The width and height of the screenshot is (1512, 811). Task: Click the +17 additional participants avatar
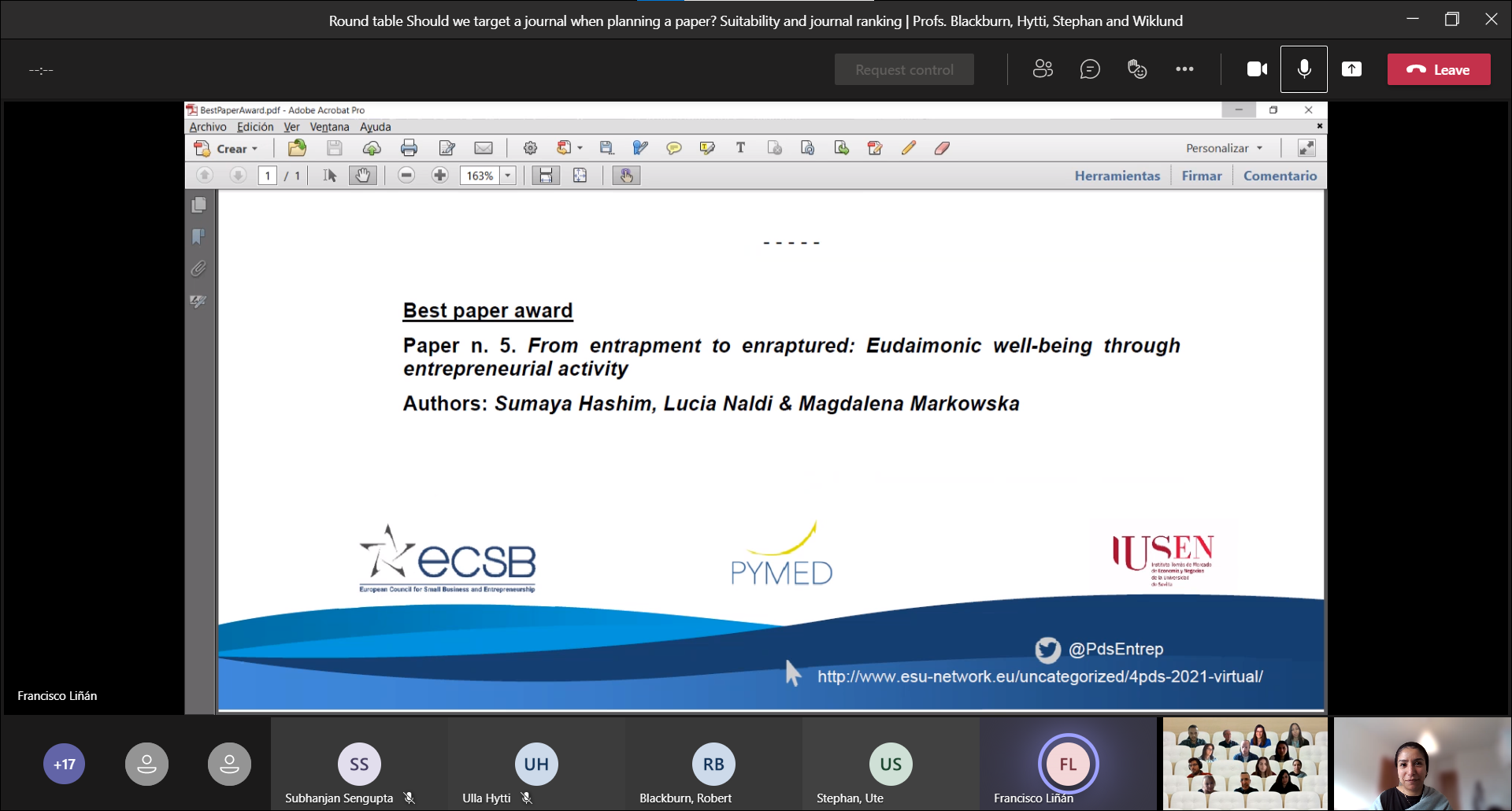pyautogui.click(x=65, y=764)
